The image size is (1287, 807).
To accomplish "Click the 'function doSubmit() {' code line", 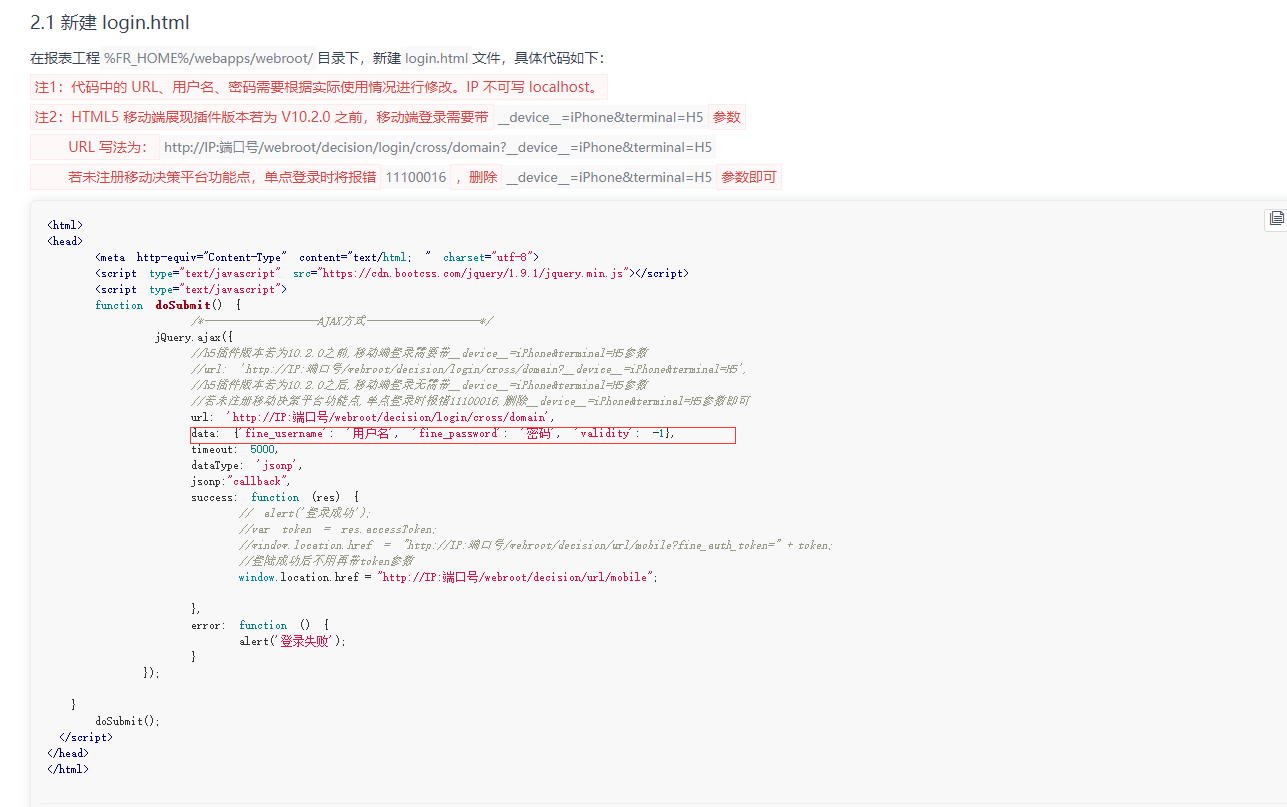I will pyautogui.click(x=168, y=305).
